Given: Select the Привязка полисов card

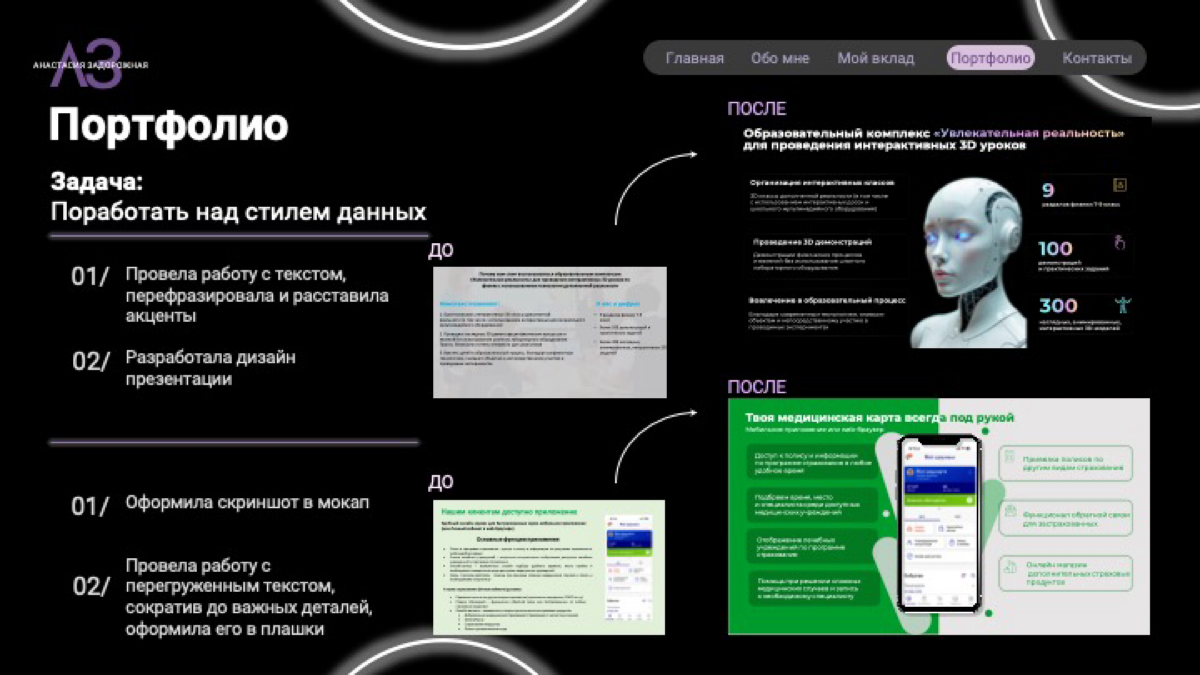Looking at the screenshot, I should click(x=1064, y=462).
